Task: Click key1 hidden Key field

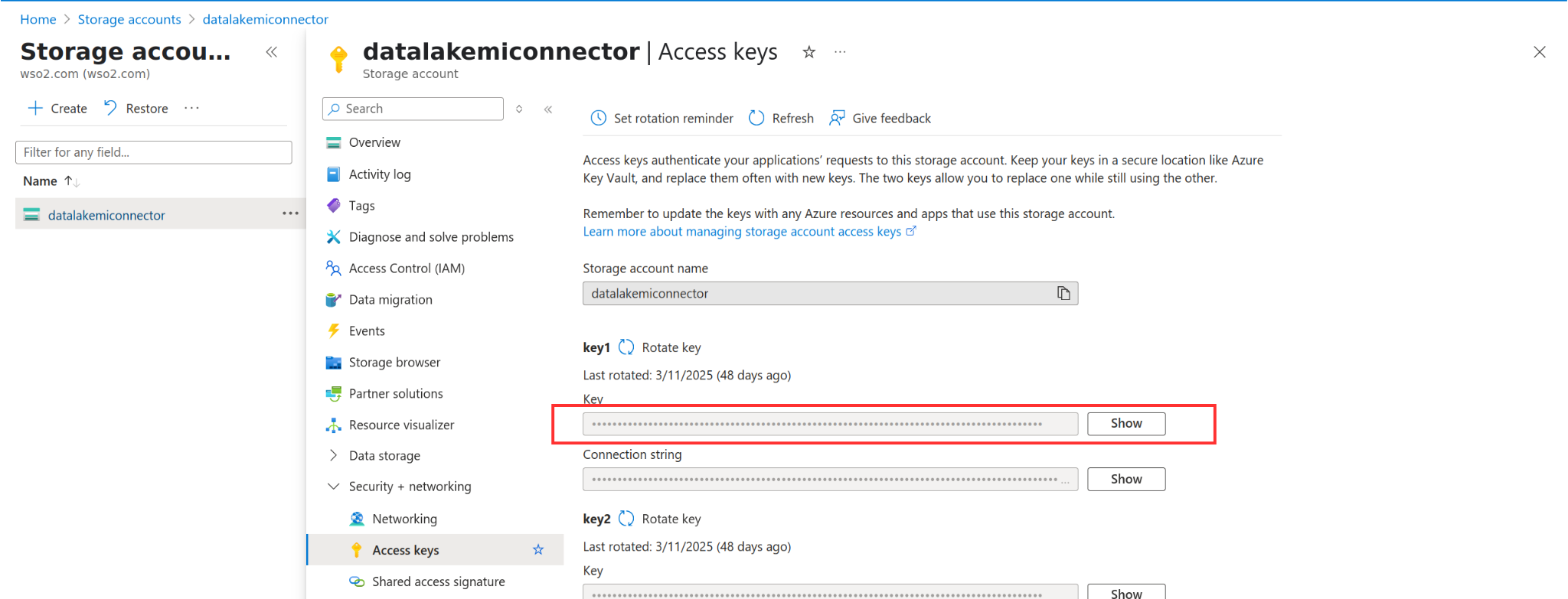Action: pyautogui.click(x=830, y=424)
